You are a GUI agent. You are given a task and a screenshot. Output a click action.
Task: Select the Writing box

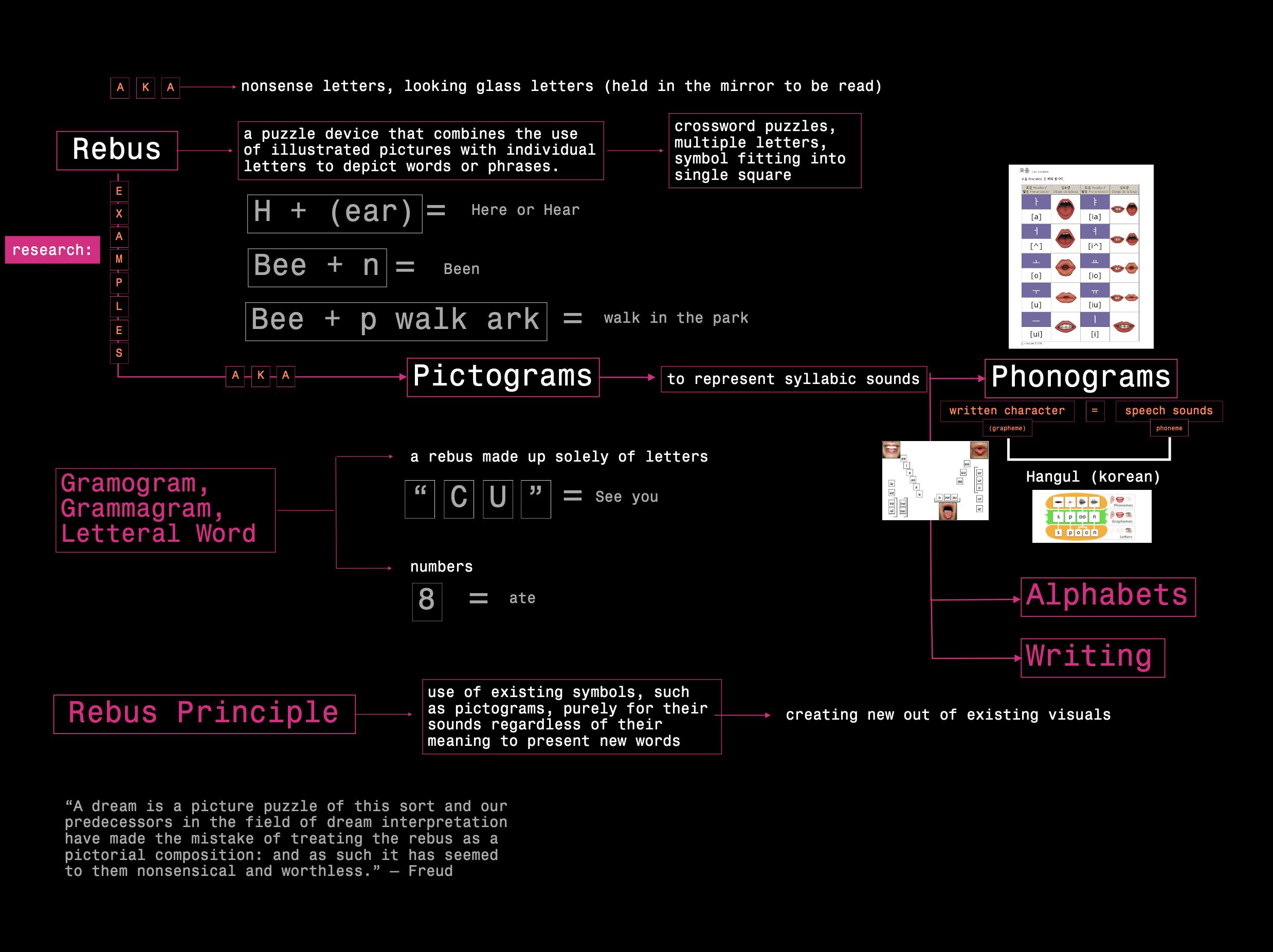click(1093, 658)
